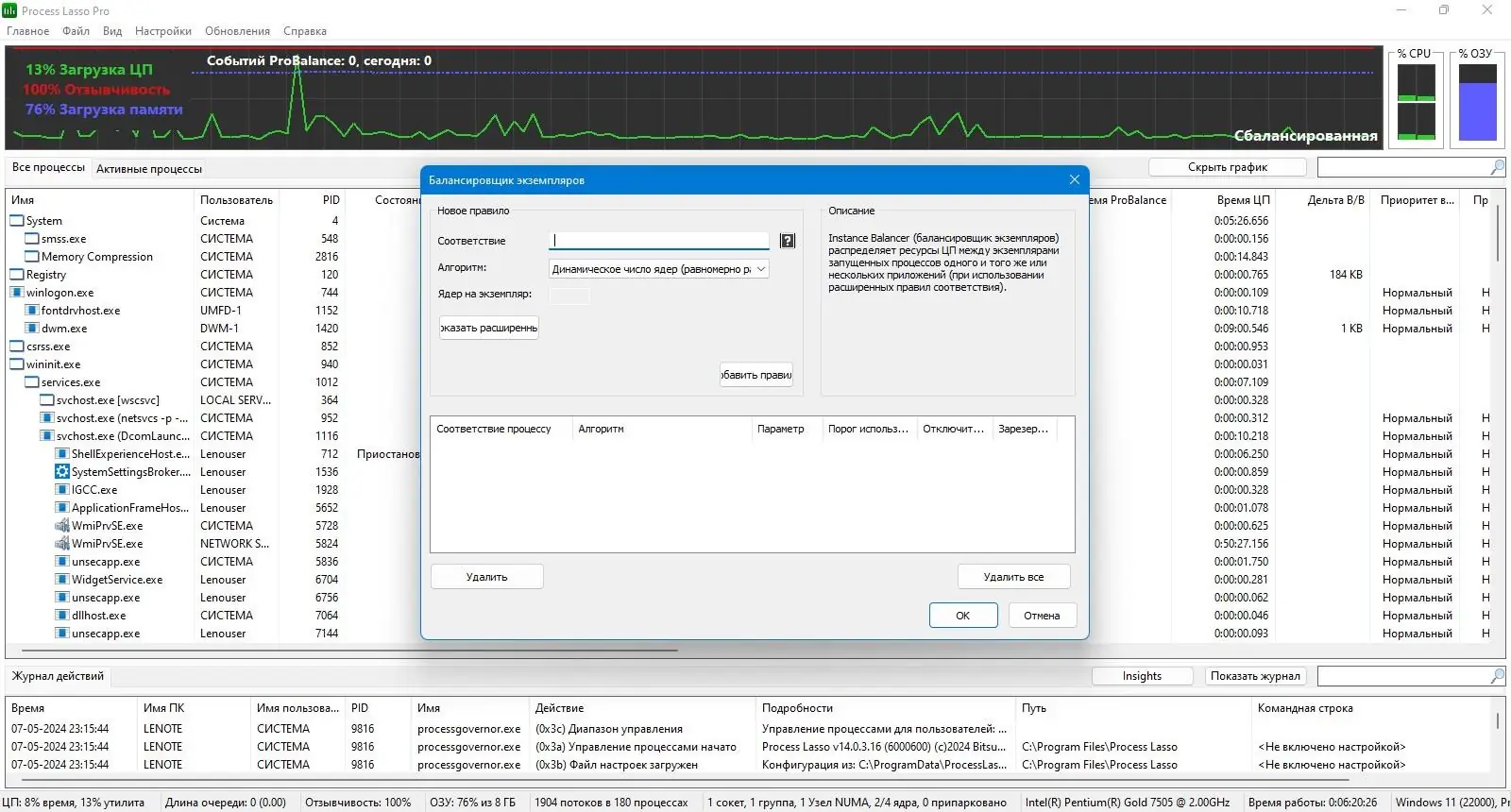Switch to the Все процессы tab

pyautogui.click(x=48, y=167)
